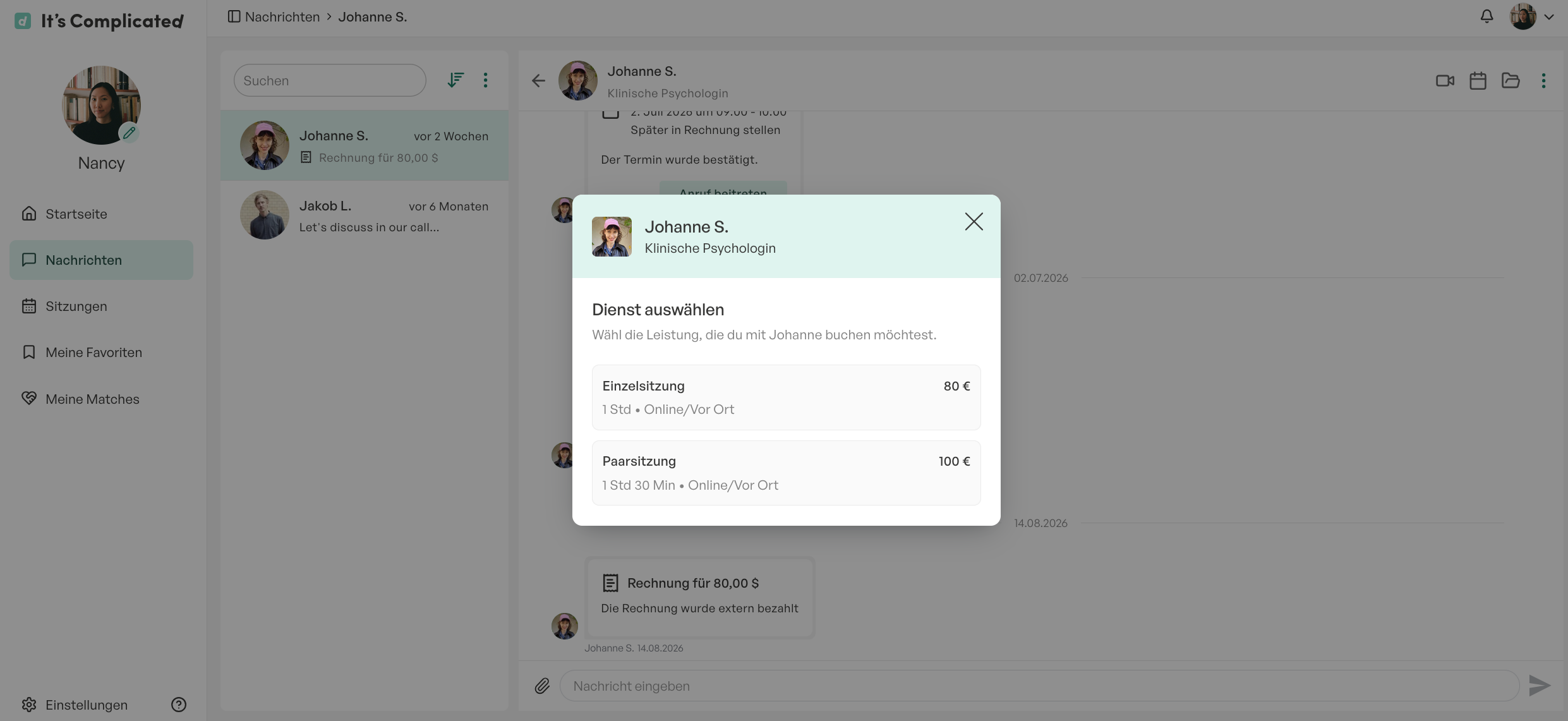Click the 'Der Termin wurde bestätigt.' text
The image size is (1568, 721).
pos(679,159)
